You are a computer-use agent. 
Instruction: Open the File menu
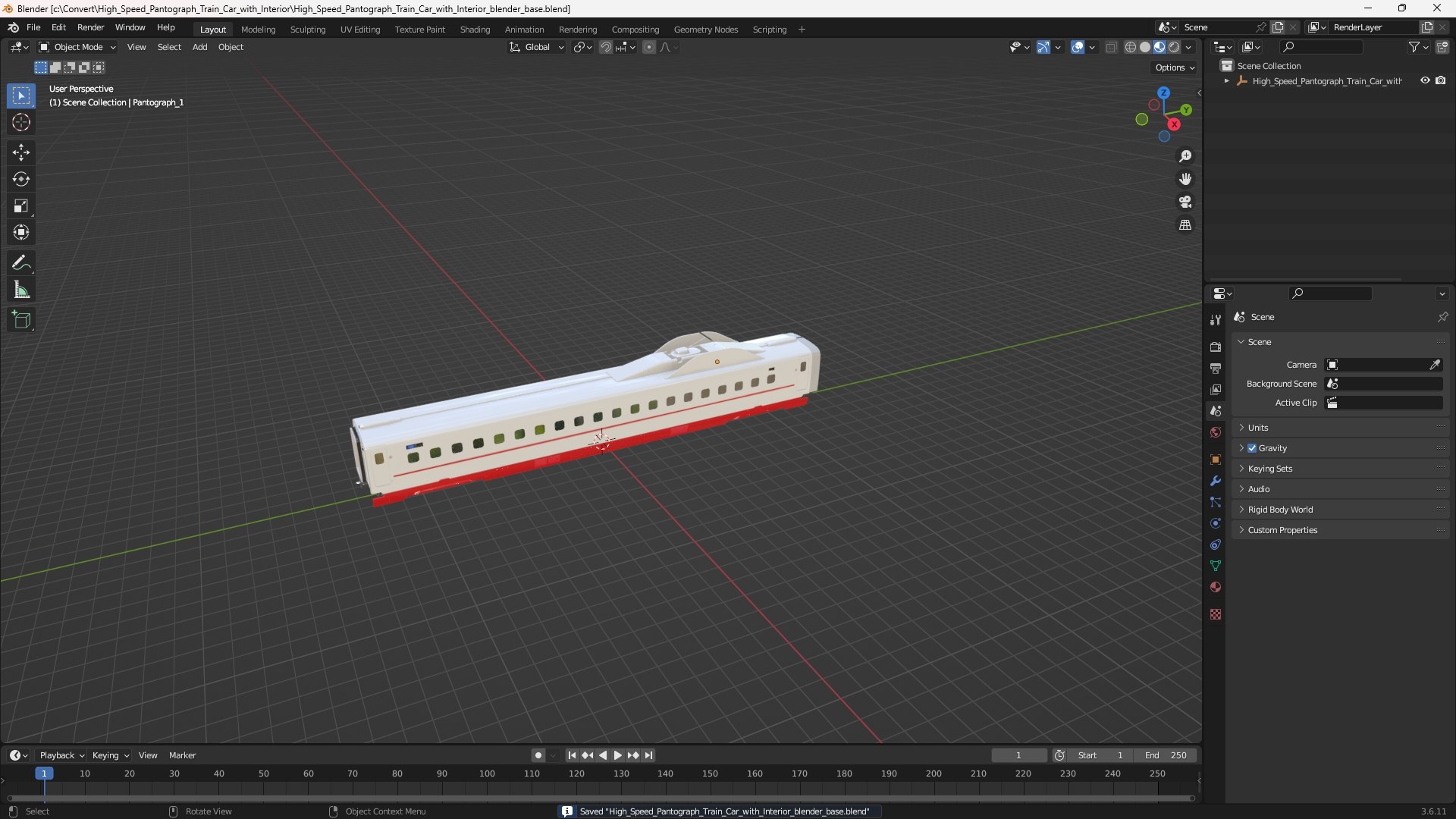[x=33, y=27]
